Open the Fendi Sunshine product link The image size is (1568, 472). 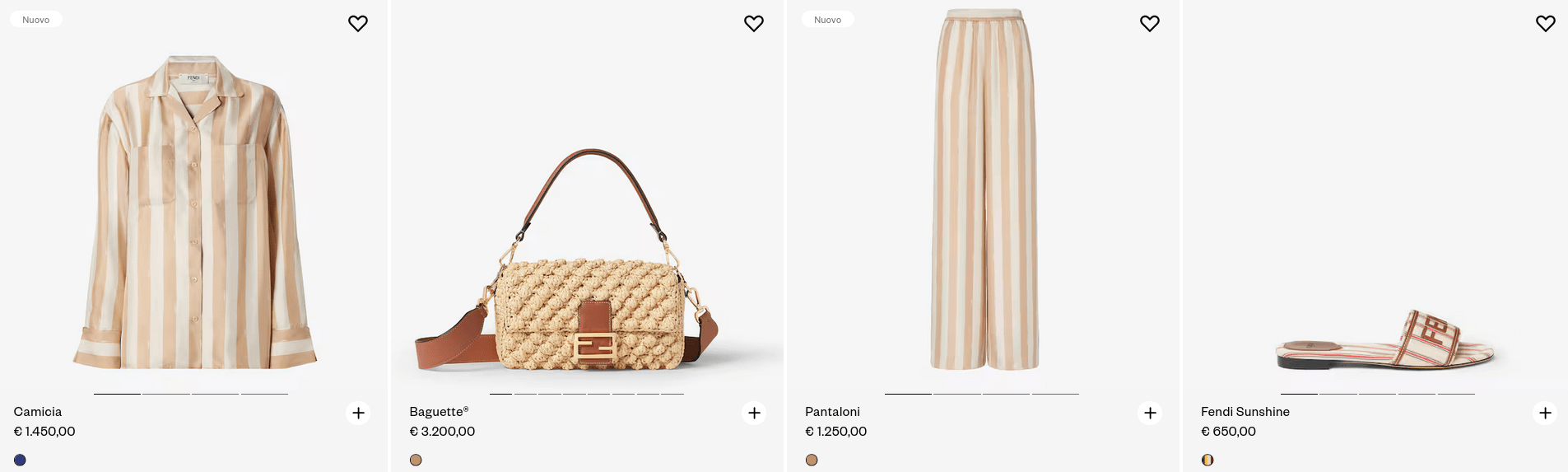(1245, 412)
